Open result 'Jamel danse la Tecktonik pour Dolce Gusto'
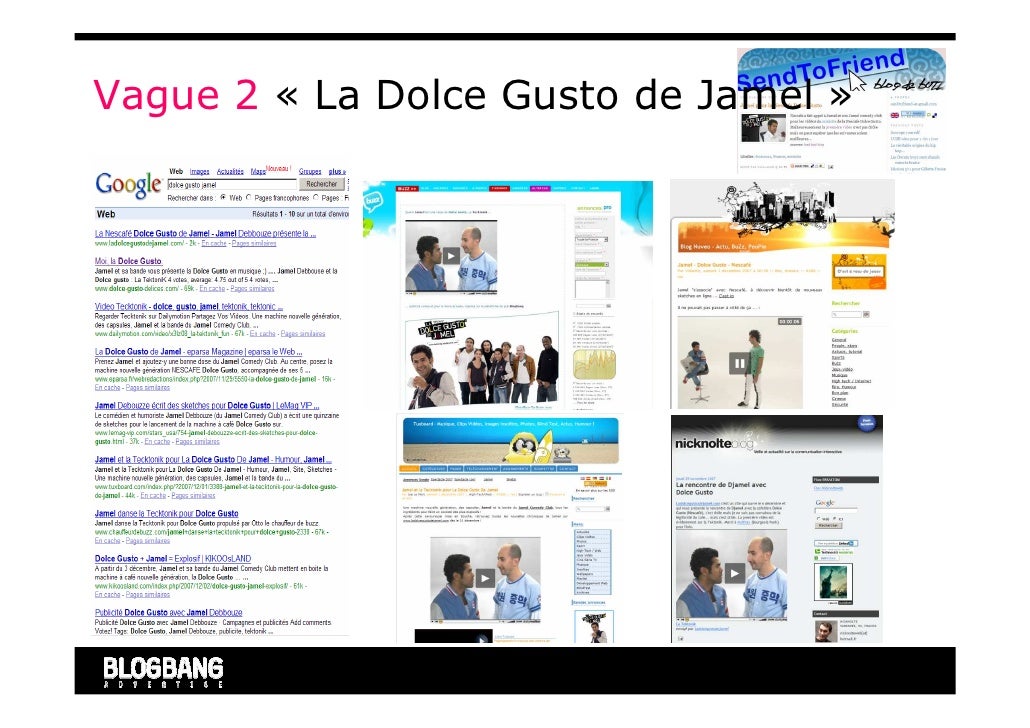The width and height of the screenshot is (1030, 728). click(x=167, y=513)
